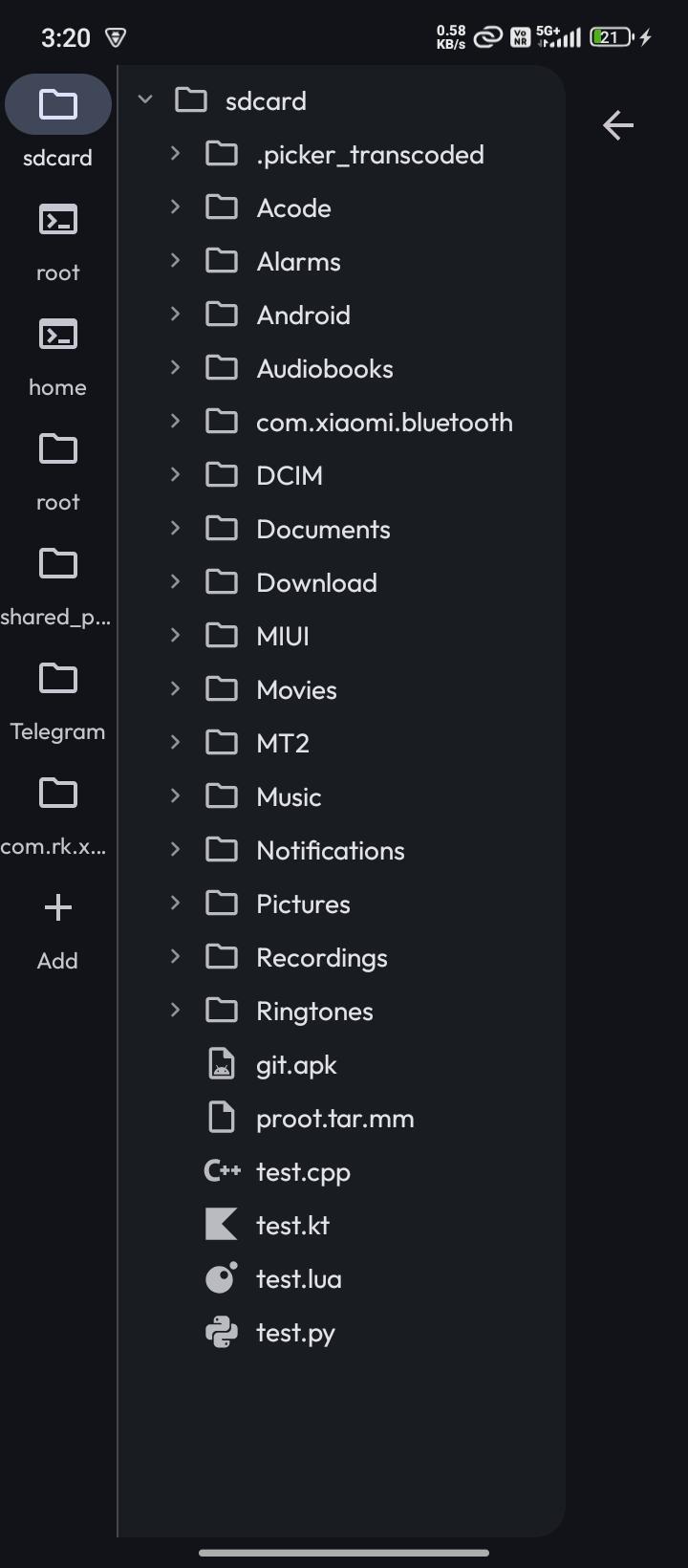The width and height of the screenshot is (688, 1568).
Task: Open the home terminal icon in sidebar
Action: (57, 336)
